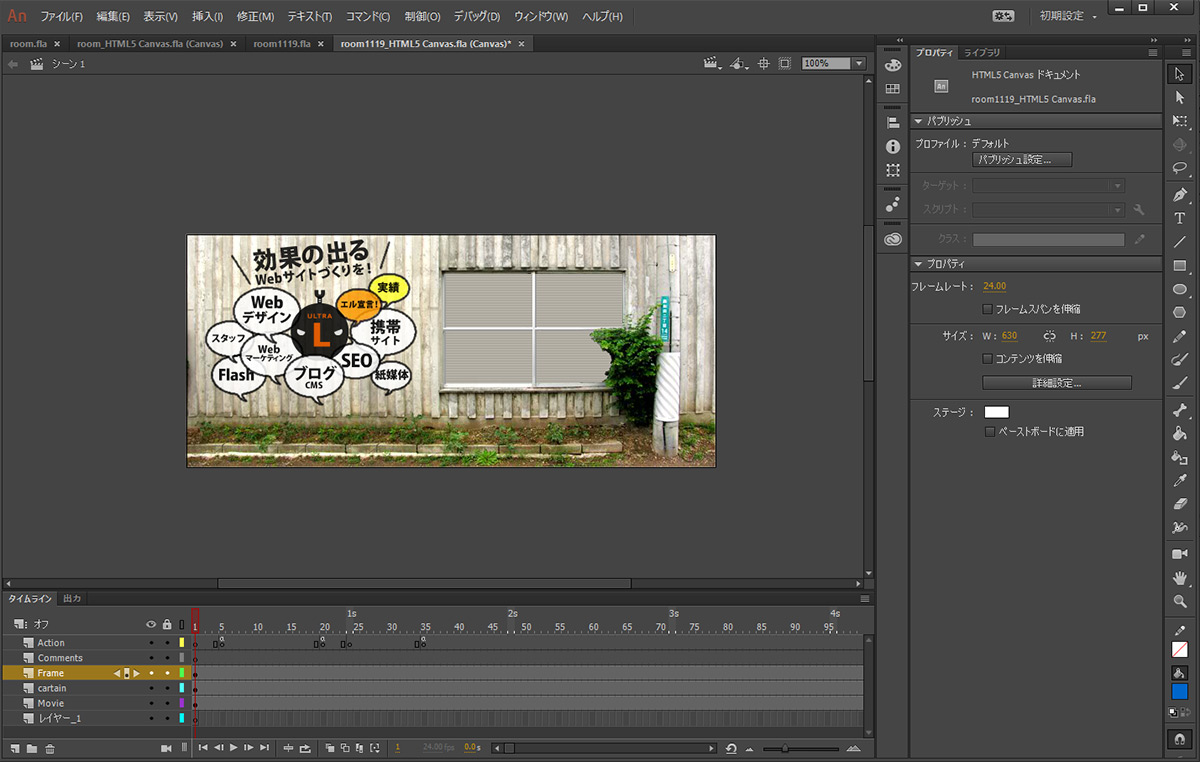Screen dimensions: 1200x762
Task: Select the Line tool
Action: point(1180,242)
